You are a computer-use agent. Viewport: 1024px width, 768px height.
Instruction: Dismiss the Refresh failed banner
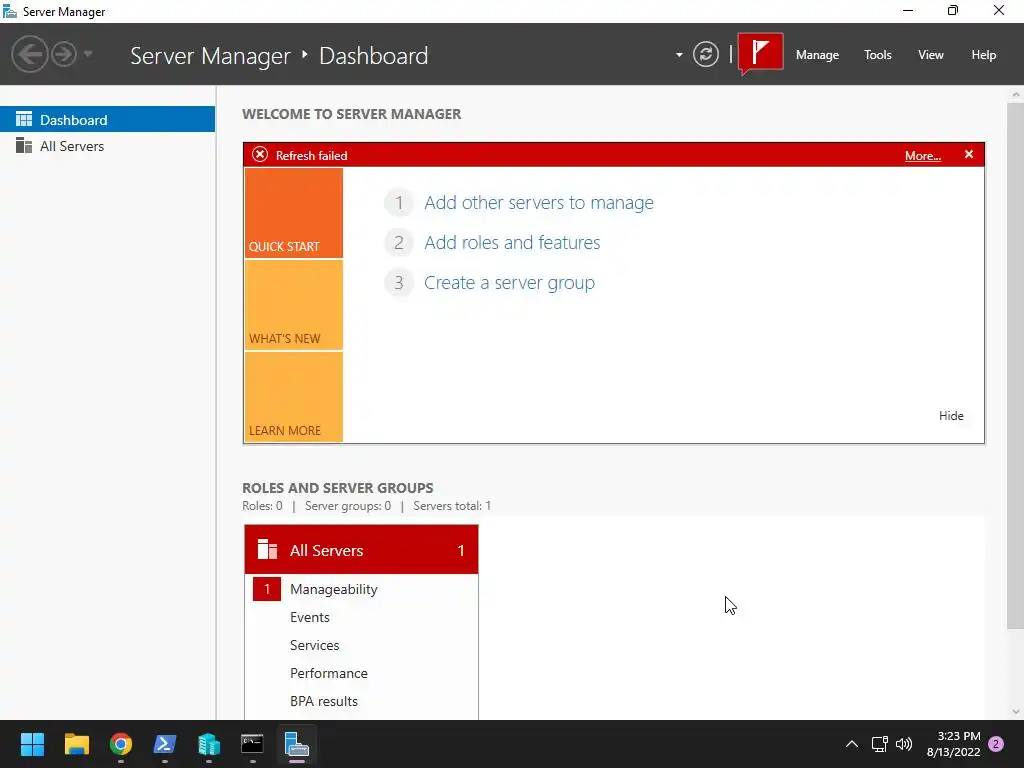(x=968, y=154)
